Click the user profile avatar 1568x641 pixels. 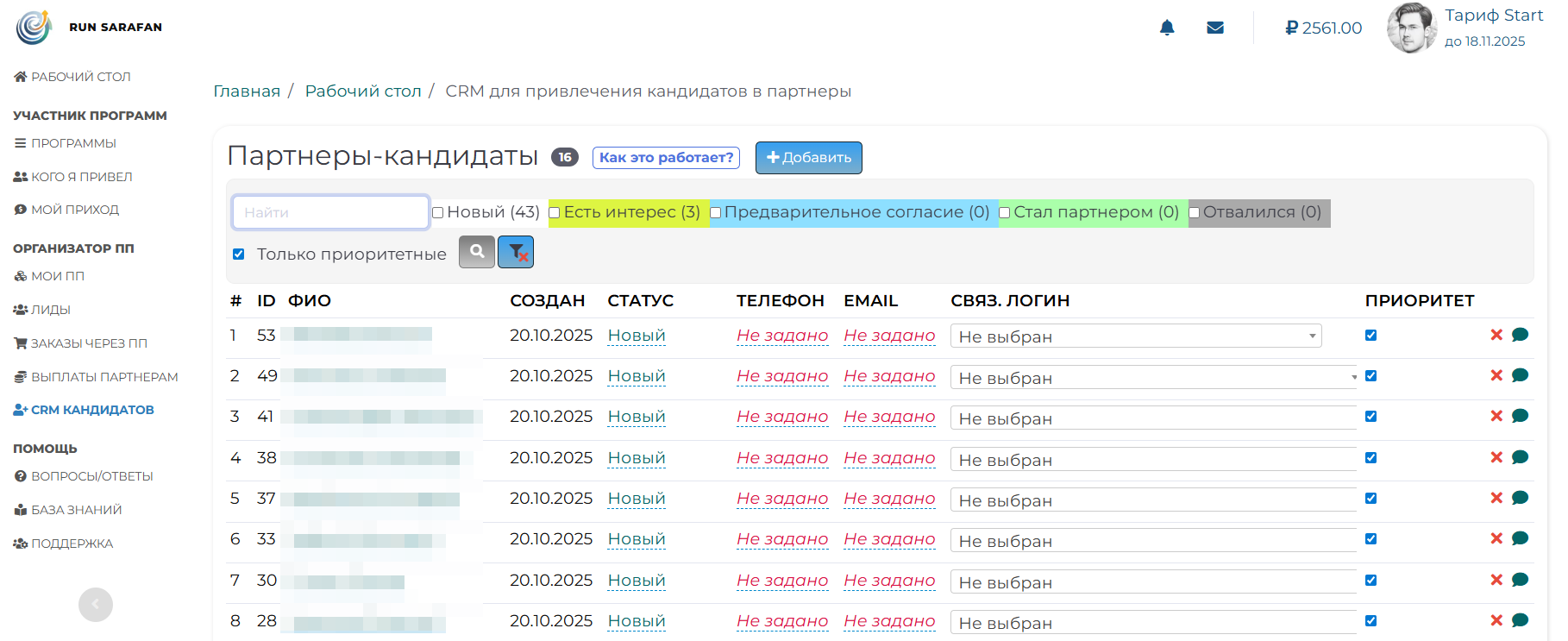click(x=1411, y=28)
